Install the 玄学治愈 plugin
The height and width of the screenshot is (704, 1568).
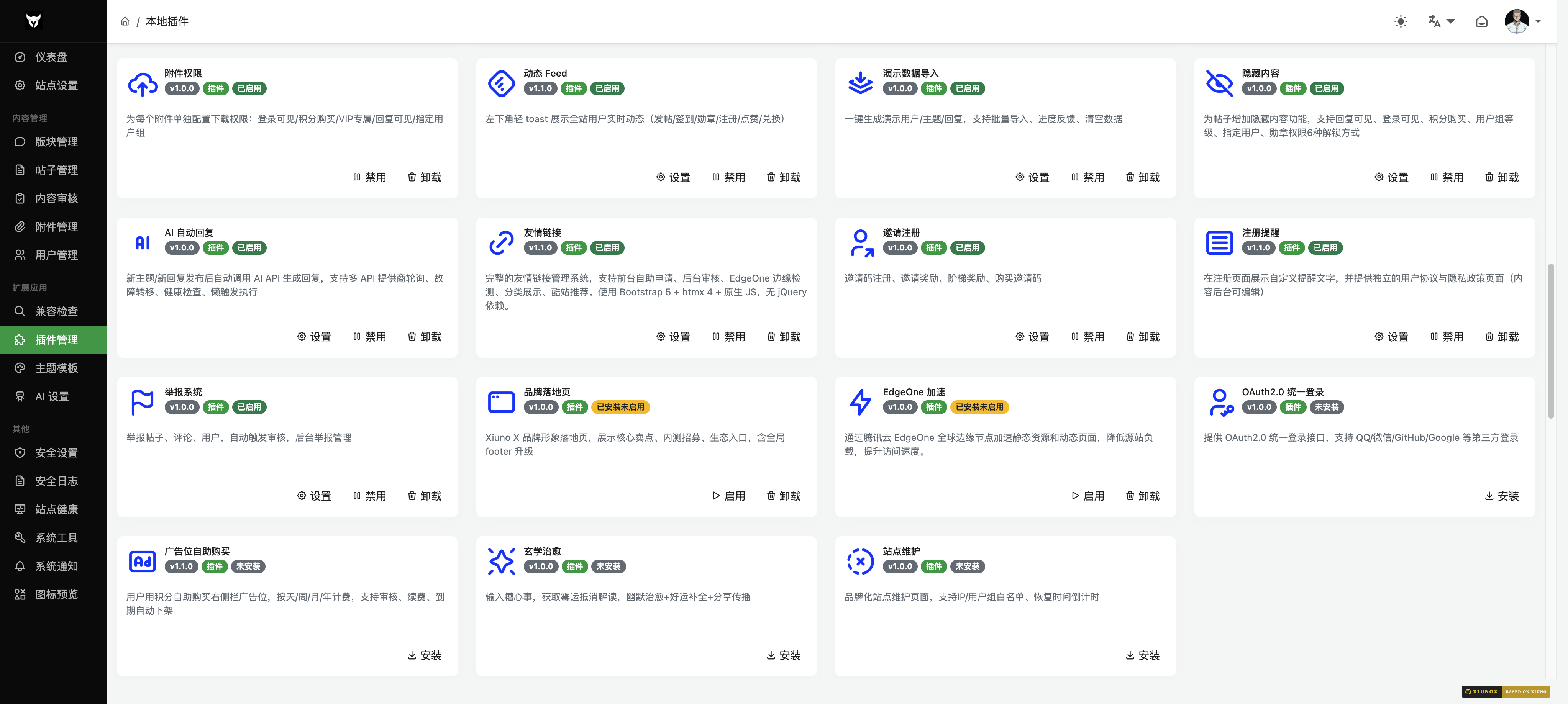[783, 655]
